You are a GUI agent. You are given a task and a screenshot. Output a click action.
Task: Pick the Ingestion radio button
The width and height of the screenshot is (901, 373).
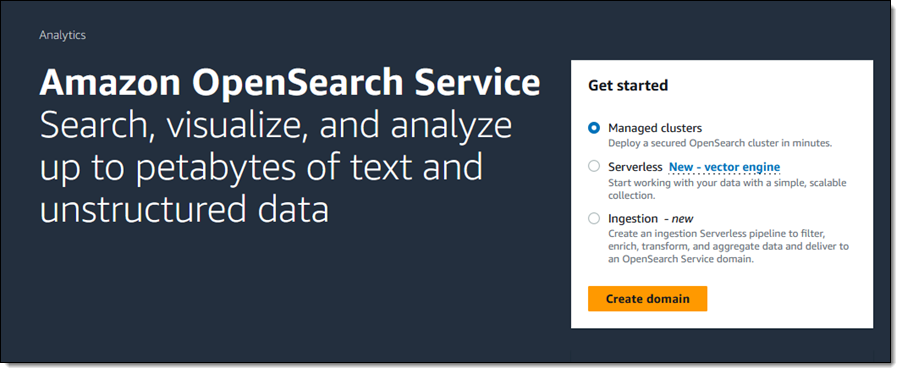(594, 218)
